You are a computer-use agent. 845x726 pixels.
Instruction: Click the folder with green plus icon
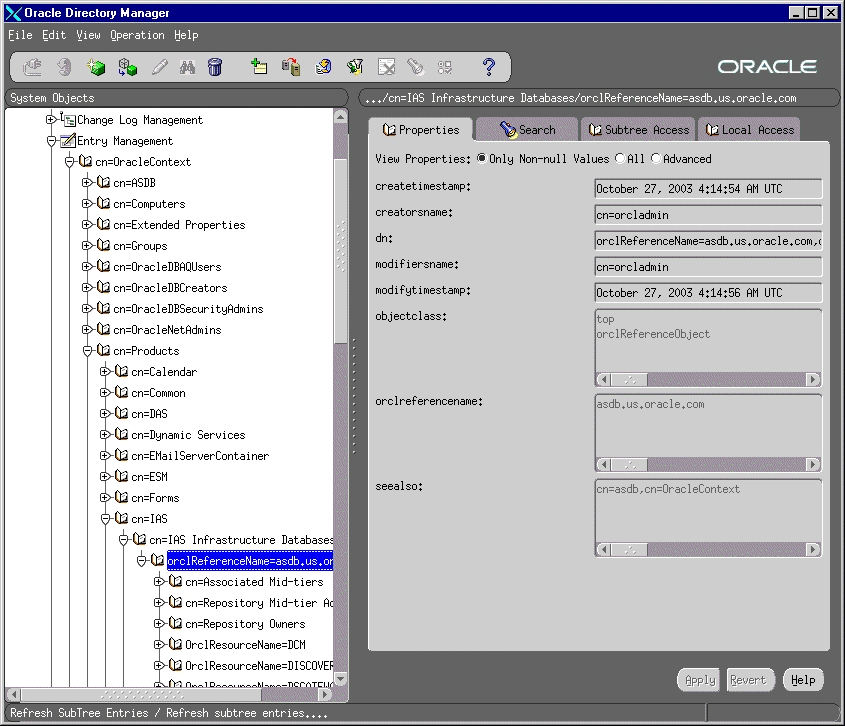pyautogui.click(x=259, y=67)
